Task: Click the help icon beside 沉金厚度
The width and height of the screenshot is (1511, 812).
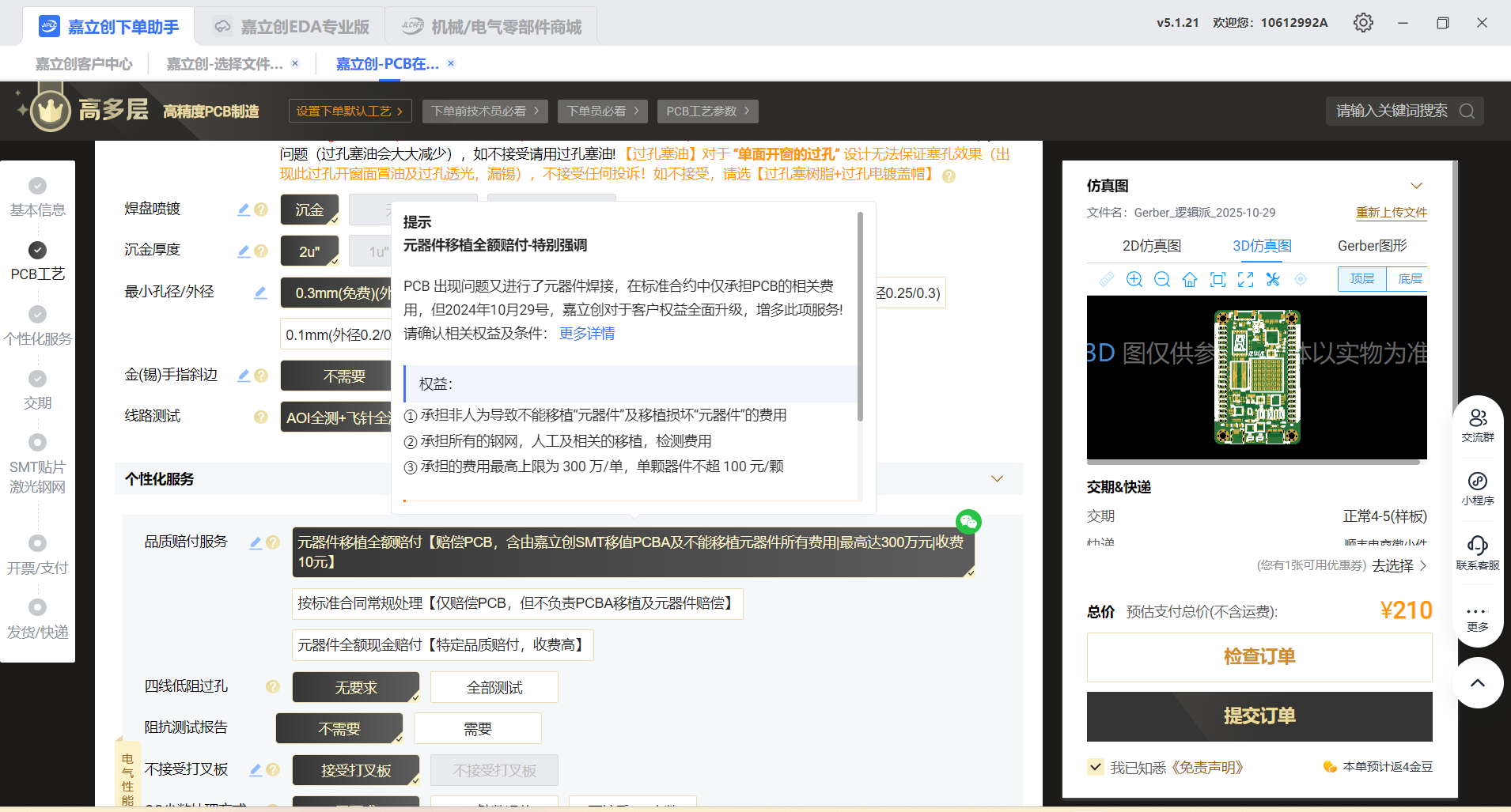Action: (261, 251)
